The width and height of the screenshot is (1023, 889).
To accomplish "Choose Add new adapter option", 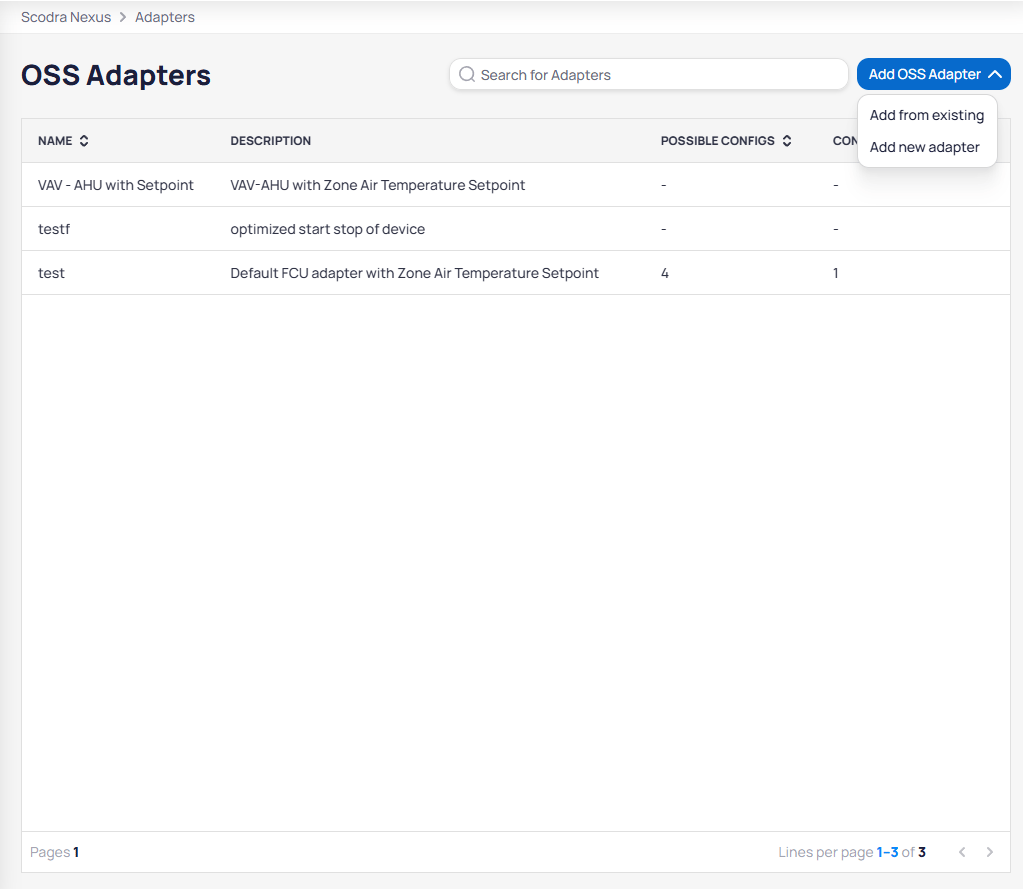I will (924, 147).
